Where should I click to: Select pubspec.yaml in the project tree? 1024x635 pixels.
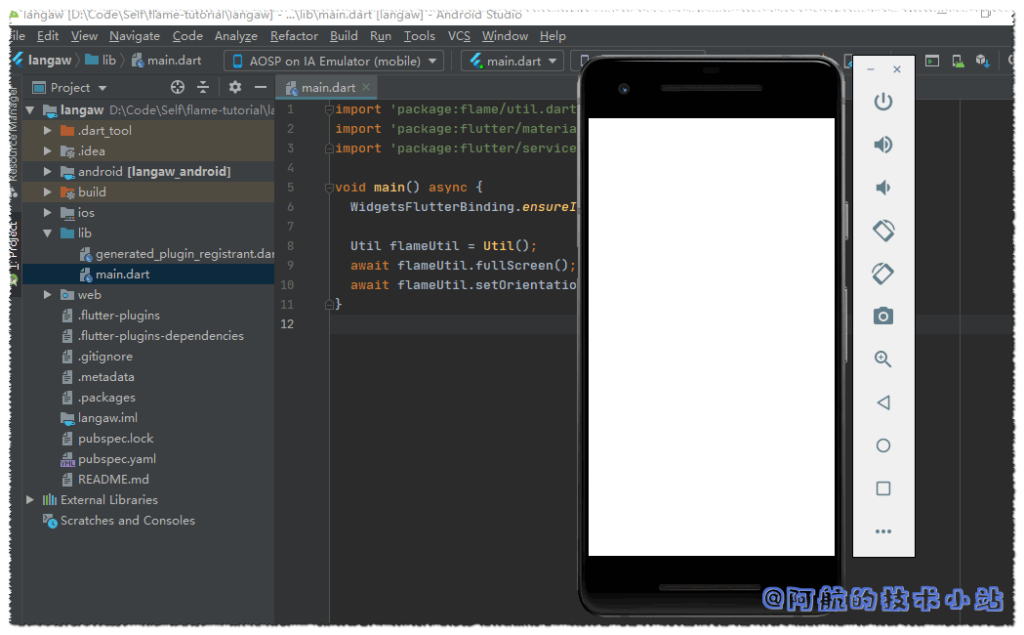pyautogui.click(x=116, y=459)
